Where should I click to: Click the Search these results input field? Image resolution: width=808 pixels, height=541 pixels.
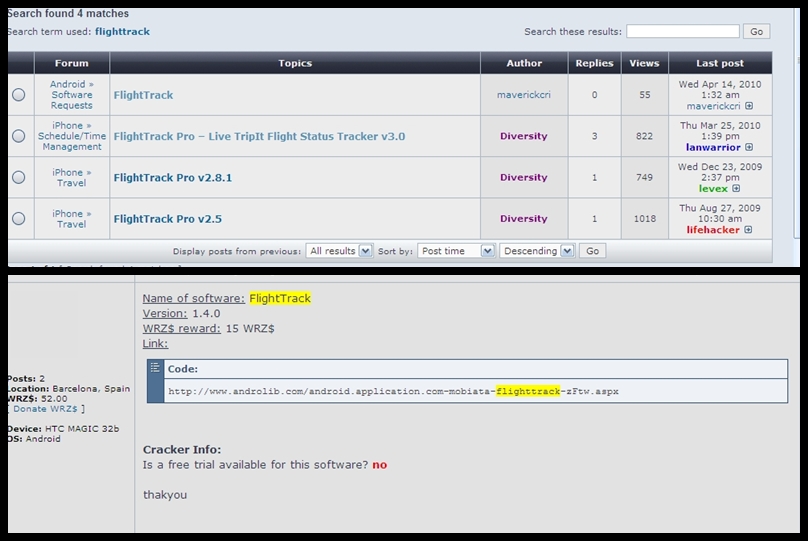(683, 31)
